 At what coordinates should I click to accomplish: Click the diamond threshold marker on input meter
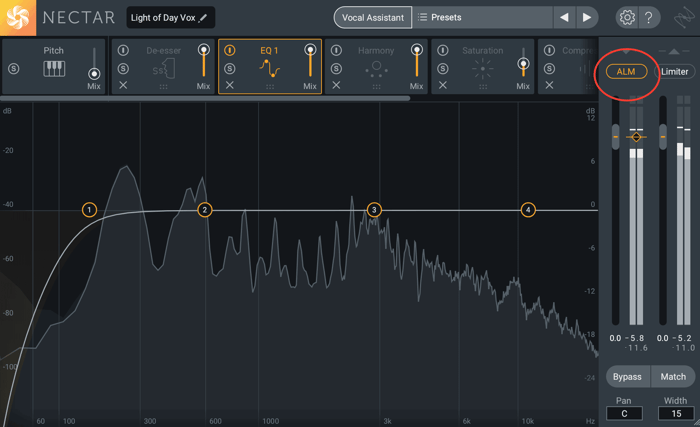click(636, 137)
